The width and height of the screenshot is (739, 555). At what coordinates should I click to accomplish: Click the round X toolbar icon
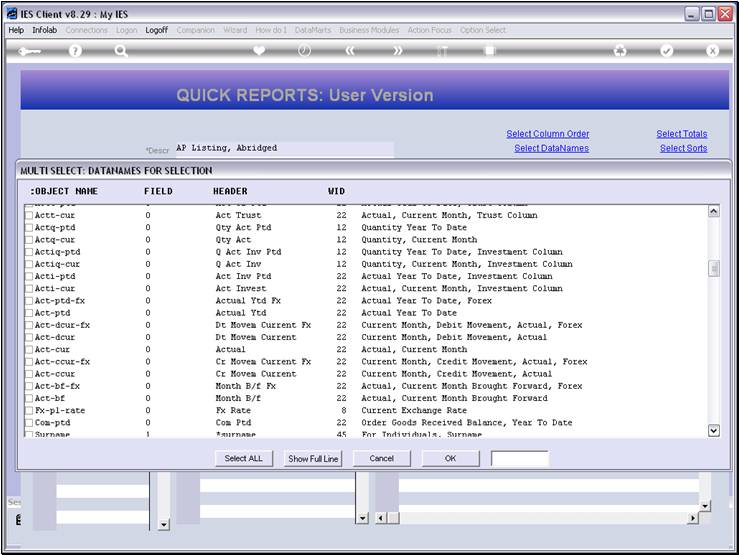(x=713, y=50)
